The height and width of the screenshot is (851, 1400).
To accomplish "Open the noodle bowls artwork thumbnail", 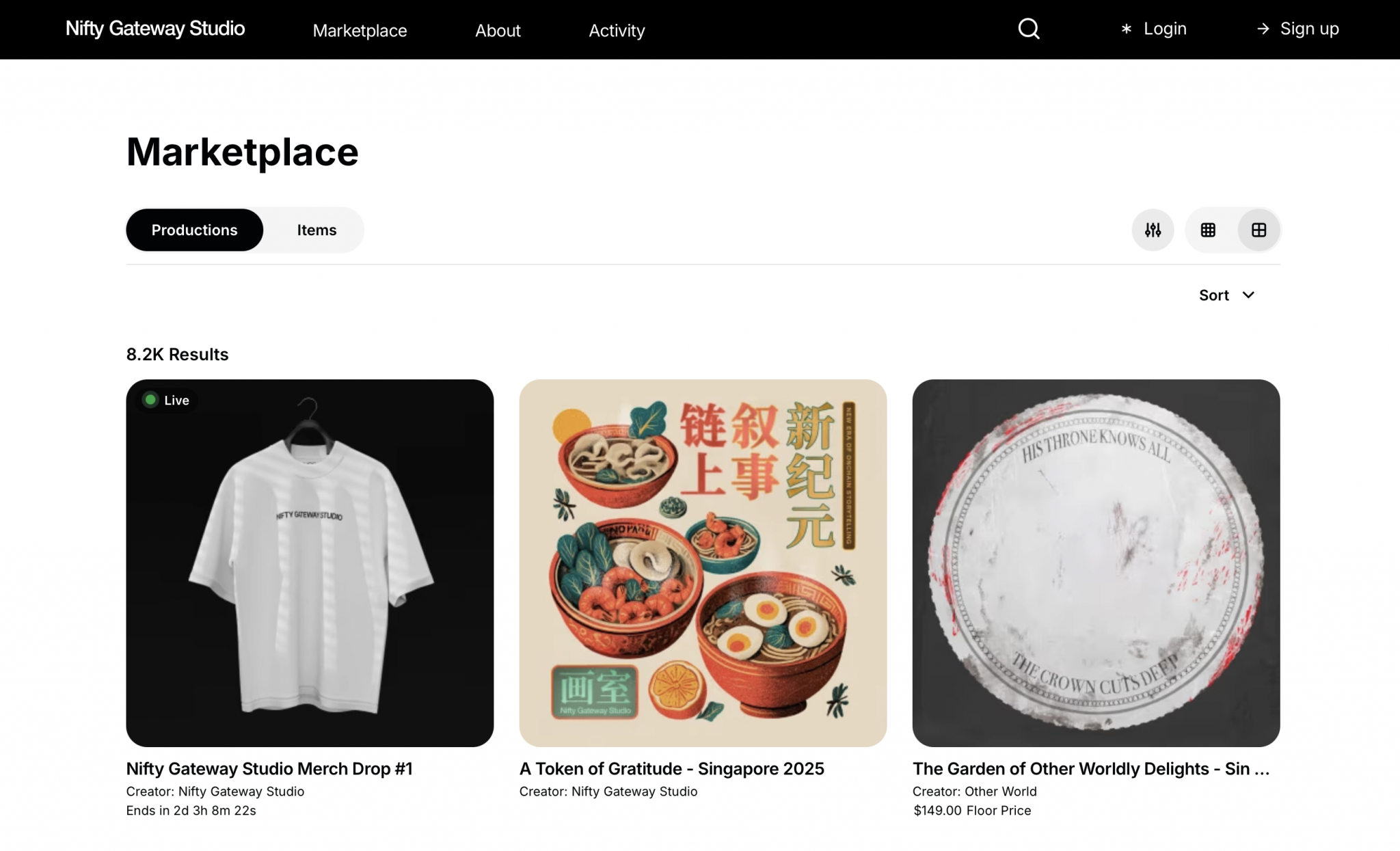I will coord(703,563).
